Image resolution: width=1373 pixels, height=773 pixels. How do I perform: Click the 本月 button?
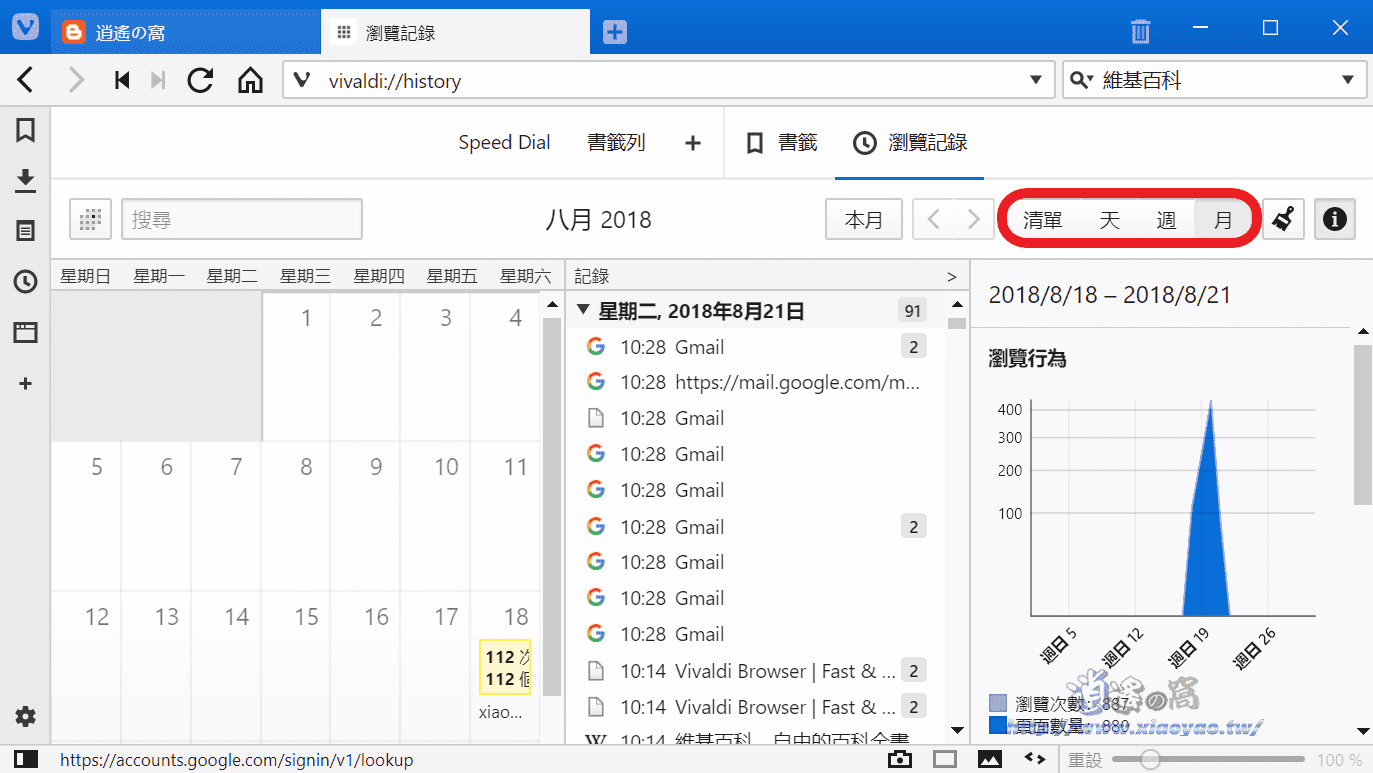click(864, 219)
